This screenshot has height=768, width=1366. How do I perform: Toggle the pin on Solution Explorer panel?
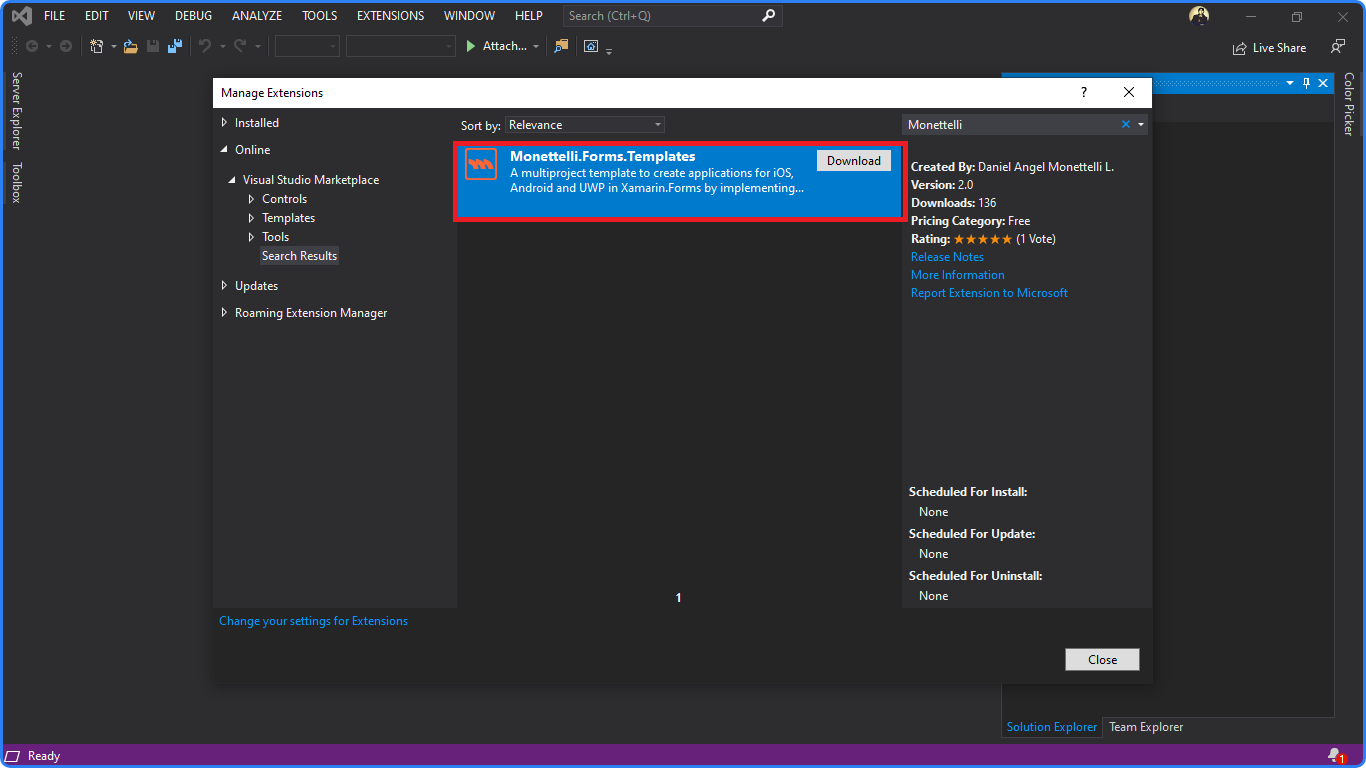point(1306,83)
